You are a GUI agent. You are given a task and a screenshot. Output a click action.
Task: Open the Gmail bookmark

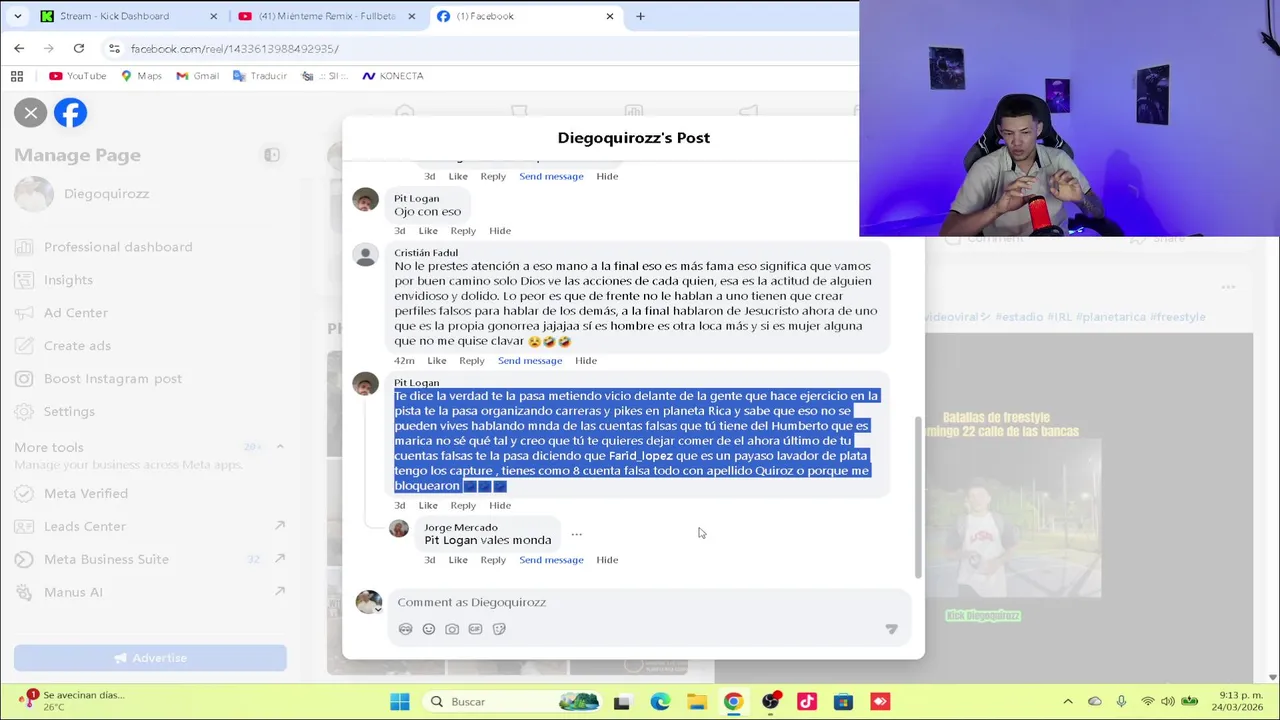pos(197,76)
